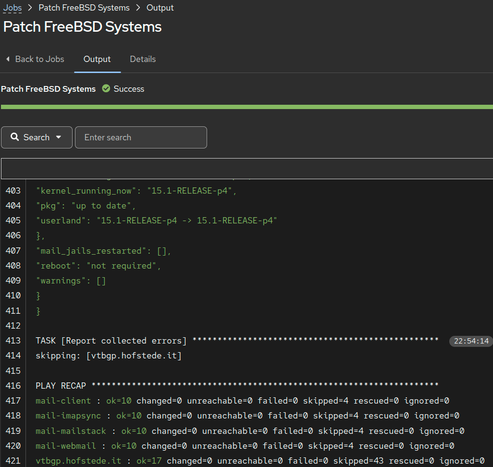Click the green Success check icon
The image size is (493, 467).
pyautogui.click(x=106, y=89)
